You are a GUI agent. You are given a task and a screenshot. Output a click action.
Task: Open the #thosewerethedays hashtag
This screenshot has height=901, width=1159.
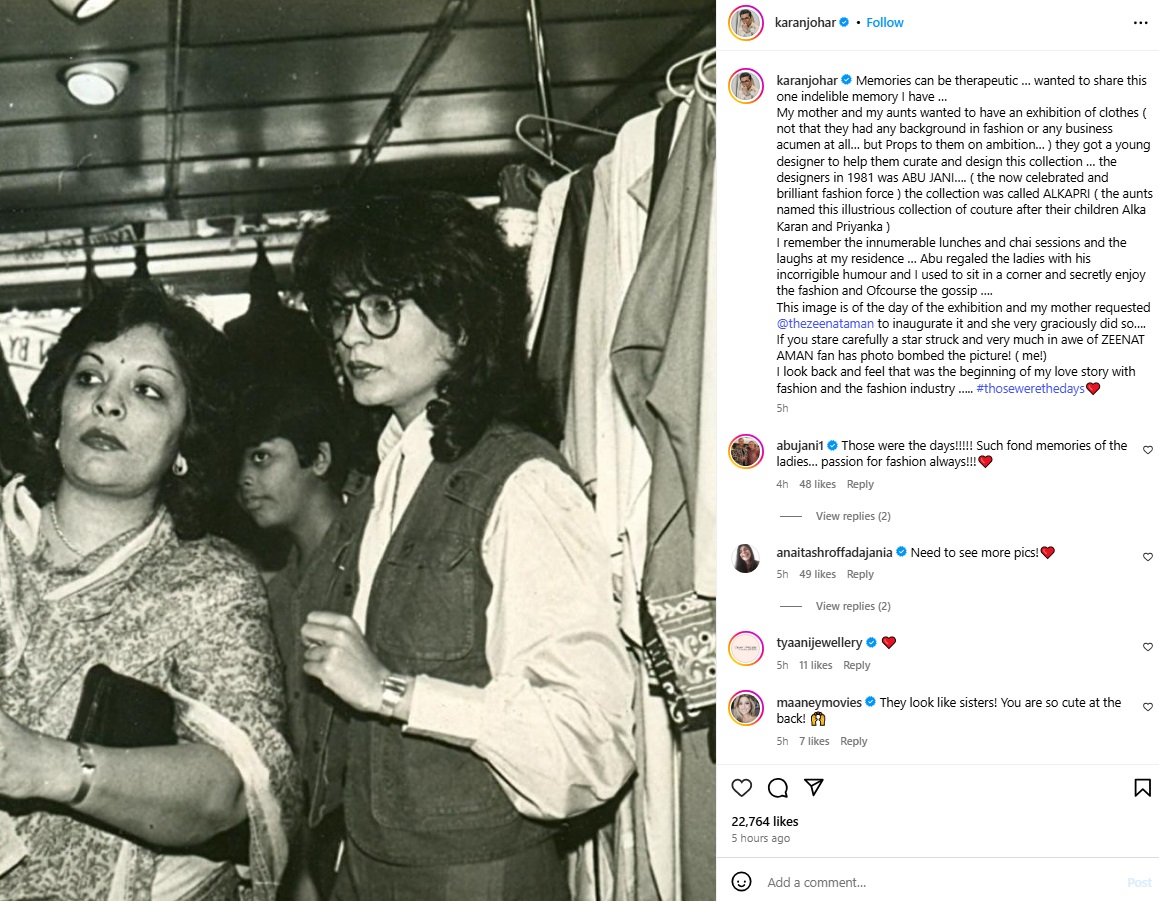pyautogui.click(x=1030, y=389)
